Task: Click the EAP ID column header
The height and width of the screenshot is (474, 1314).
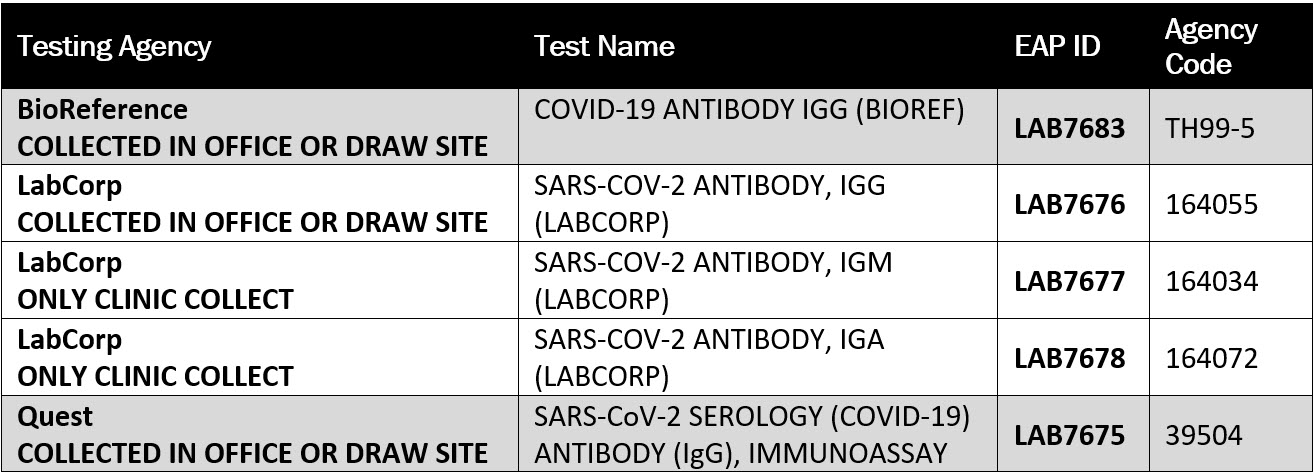Action: pos(1057,47)
